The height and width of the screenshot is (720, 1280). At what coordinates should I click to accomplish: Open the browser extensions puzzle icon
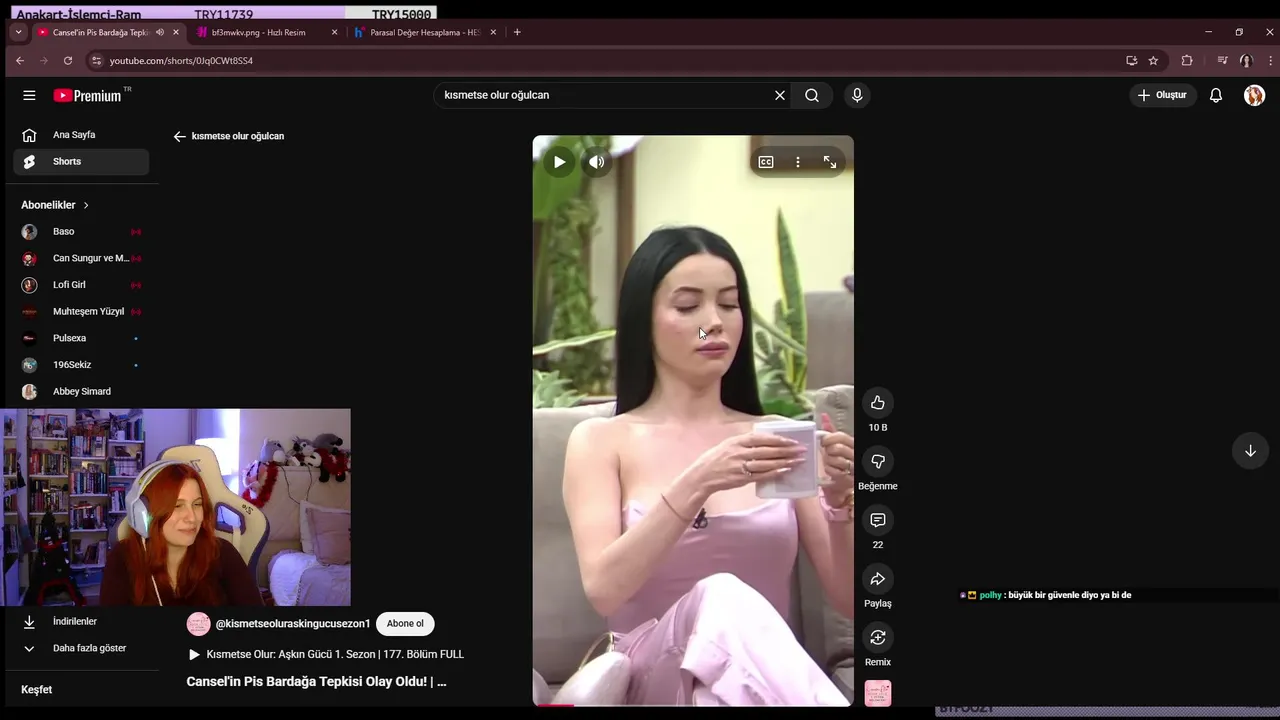pos(1187,61)
